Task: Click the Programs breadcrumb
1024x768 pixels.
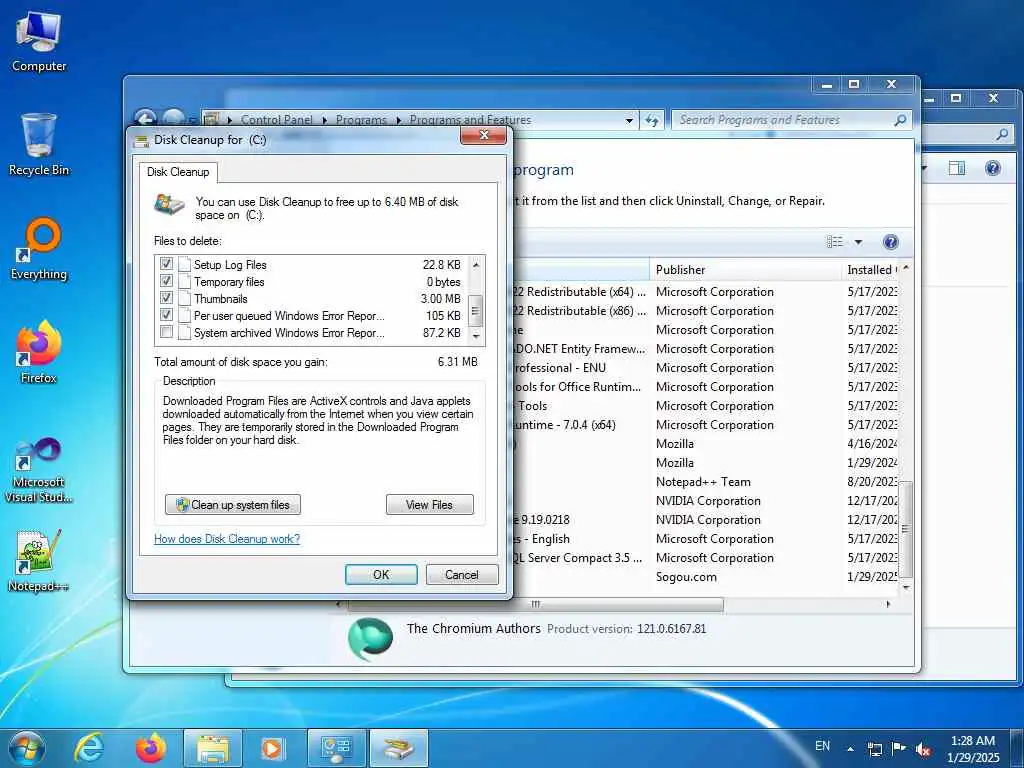Action: pyautogui.click(x=361, y=120)
